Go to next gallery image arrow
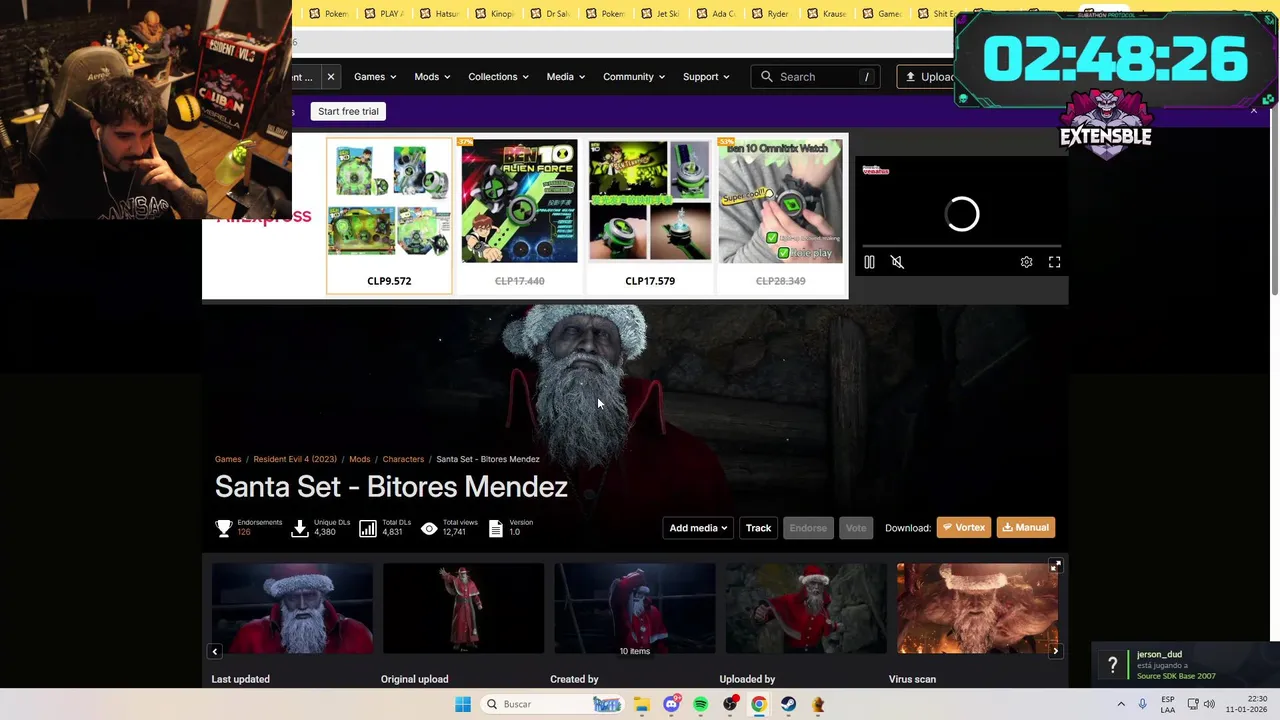The height and width of the screenshot is (720, 1280). click(x=1055, y=651)
